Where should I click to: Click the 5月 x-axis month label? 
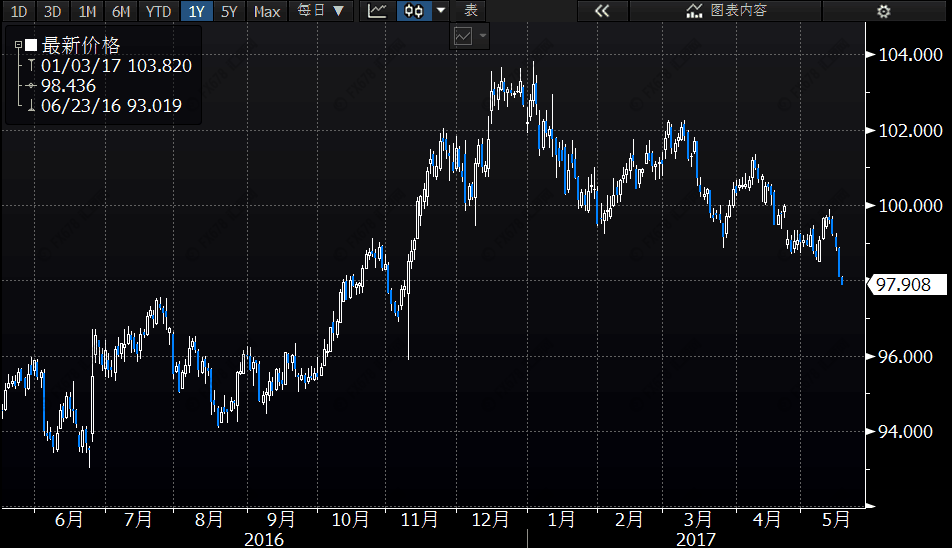pyautogui.click(x=835, y=519)
